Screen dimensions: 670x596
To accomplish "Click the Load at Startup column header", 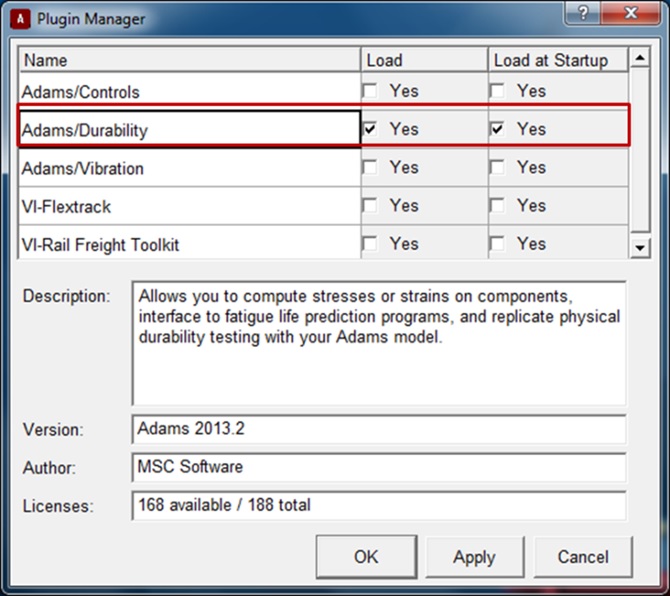I will pyautogui.click(x=550, y=60).
